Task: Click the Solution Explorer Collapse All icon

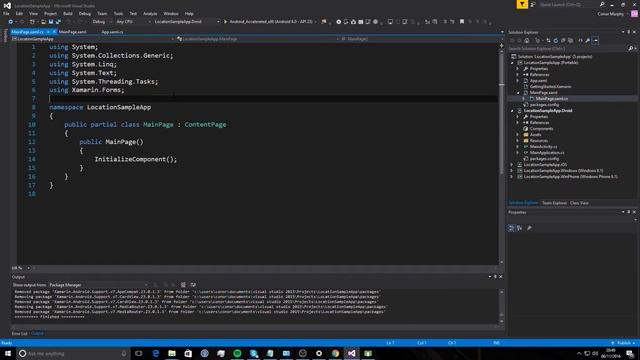Action: coord(563,40)
